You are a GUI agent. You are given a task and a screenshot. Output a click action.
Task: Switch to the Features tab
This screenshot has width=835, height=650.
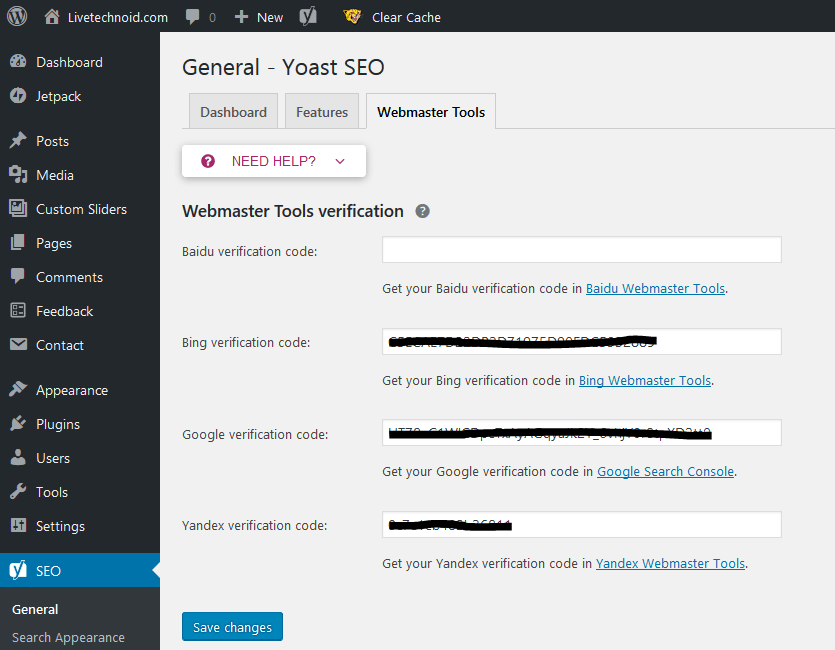click(321, 111)
